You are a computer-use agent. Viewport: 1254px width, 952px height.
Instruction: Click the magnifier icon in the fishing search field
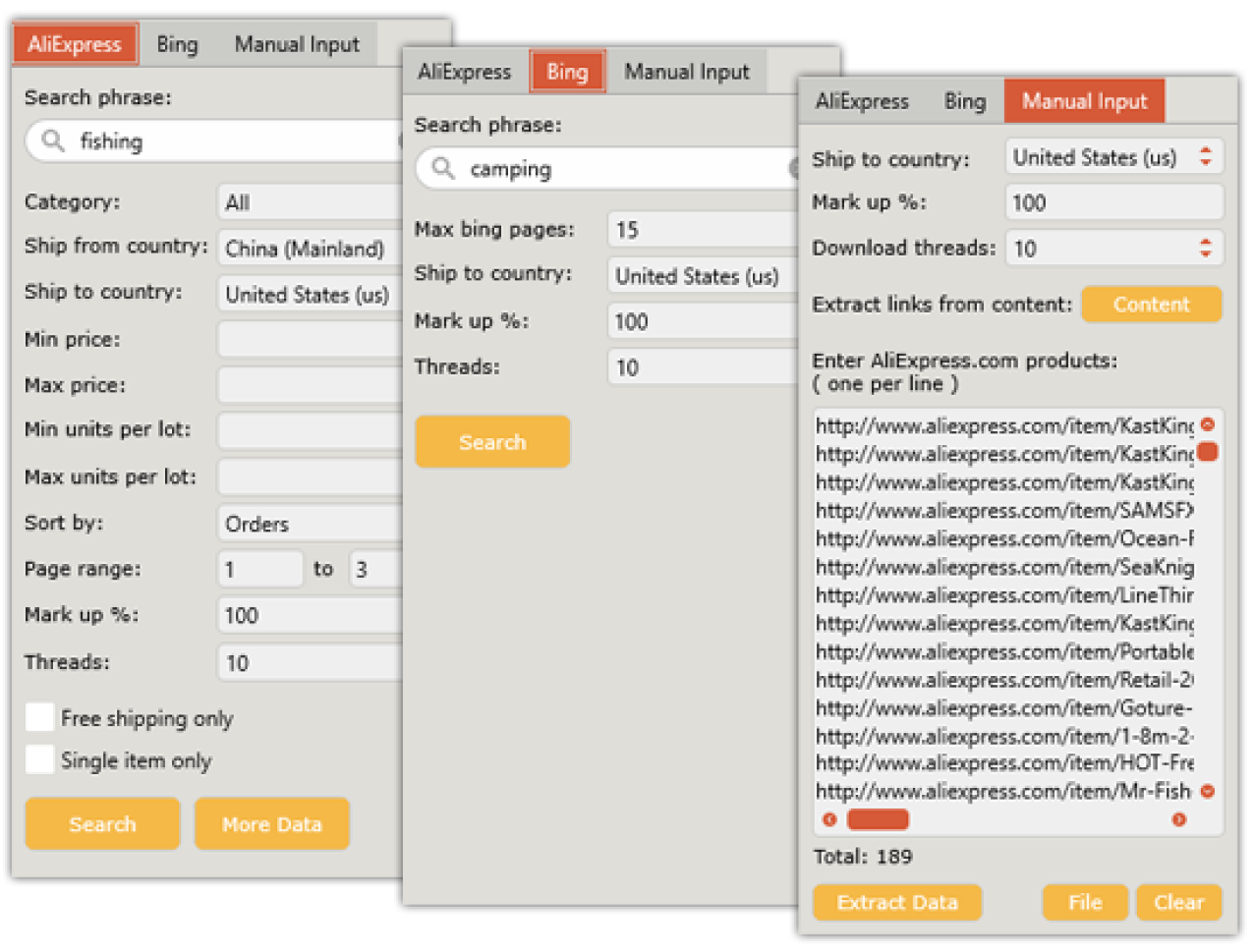pyautogui.click(x=50, y=140)
